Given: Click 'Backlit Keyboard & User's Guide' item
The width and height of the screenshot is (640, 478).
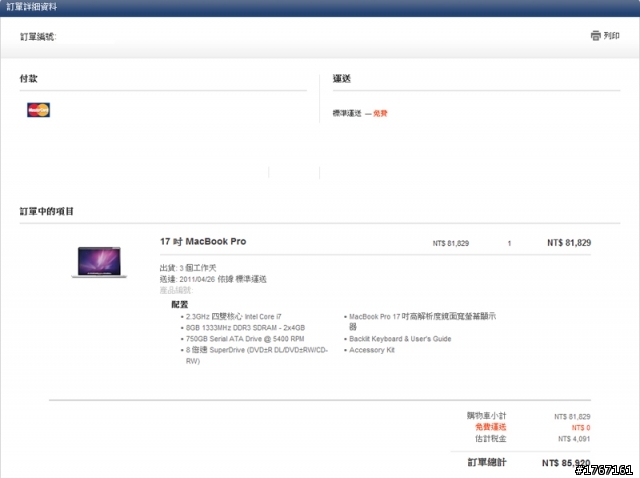Looking at the screenshot, I should [400, 339].
